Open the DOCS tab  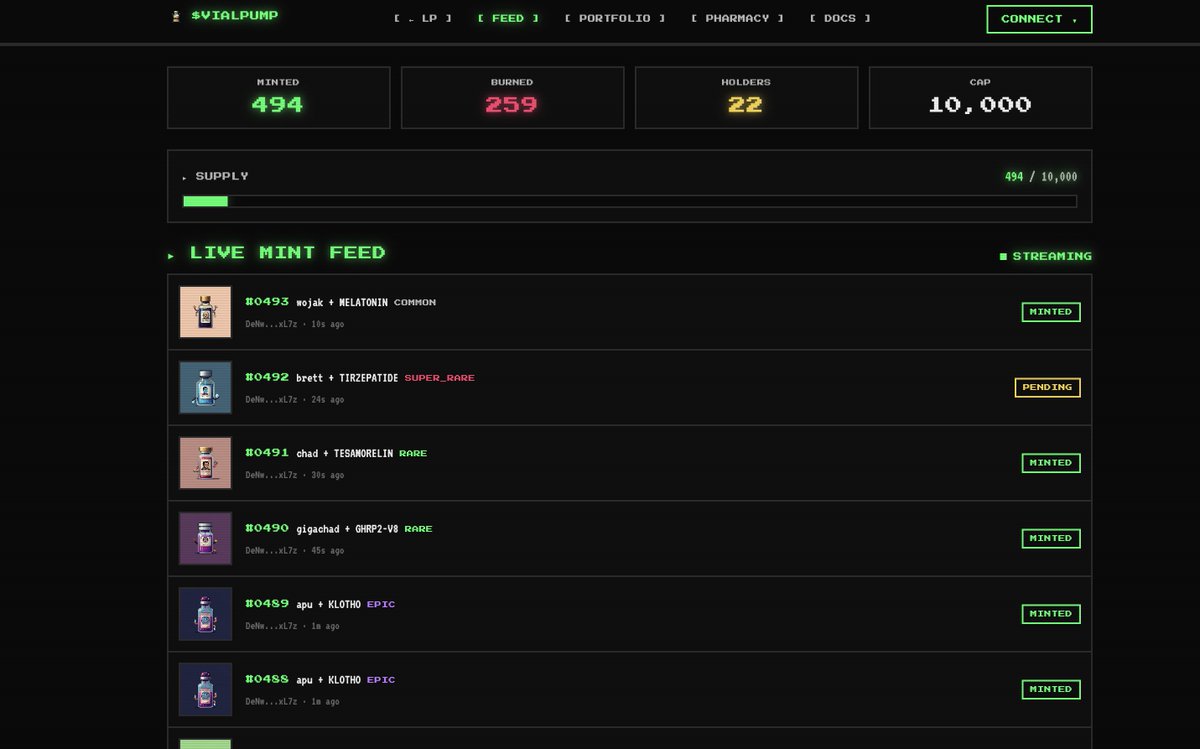pos(840,18)
